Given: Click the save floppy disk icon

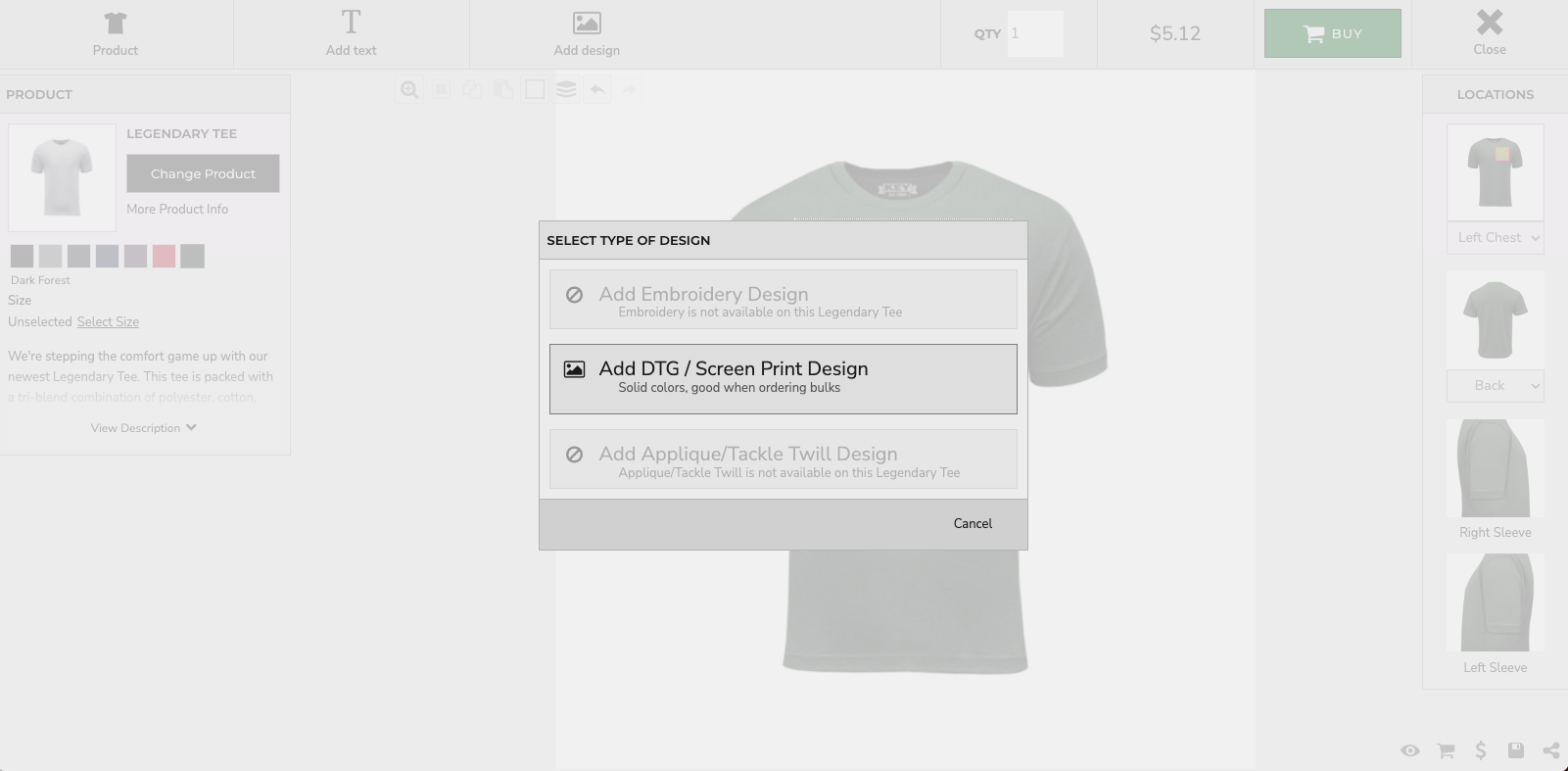Looking at the screenshot, I should tap(1515, 750).
